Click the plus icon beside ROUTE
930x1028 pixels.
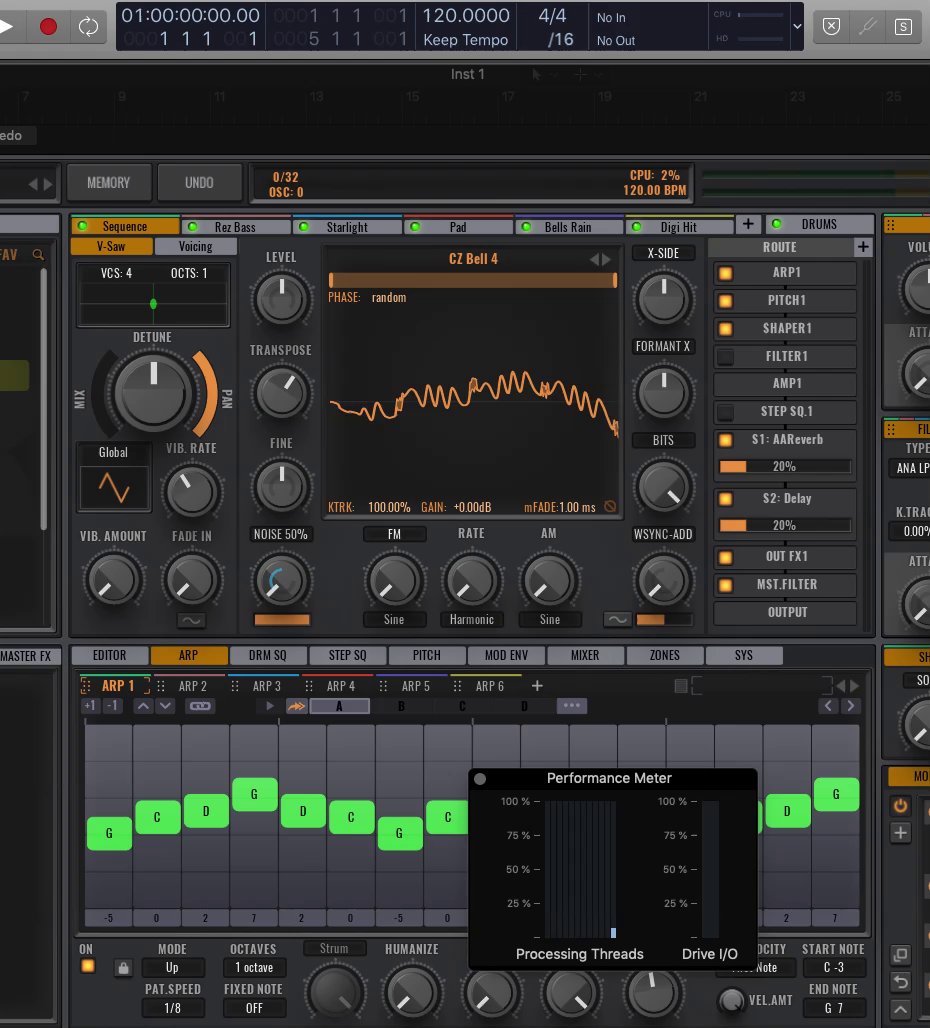(862, 247)
